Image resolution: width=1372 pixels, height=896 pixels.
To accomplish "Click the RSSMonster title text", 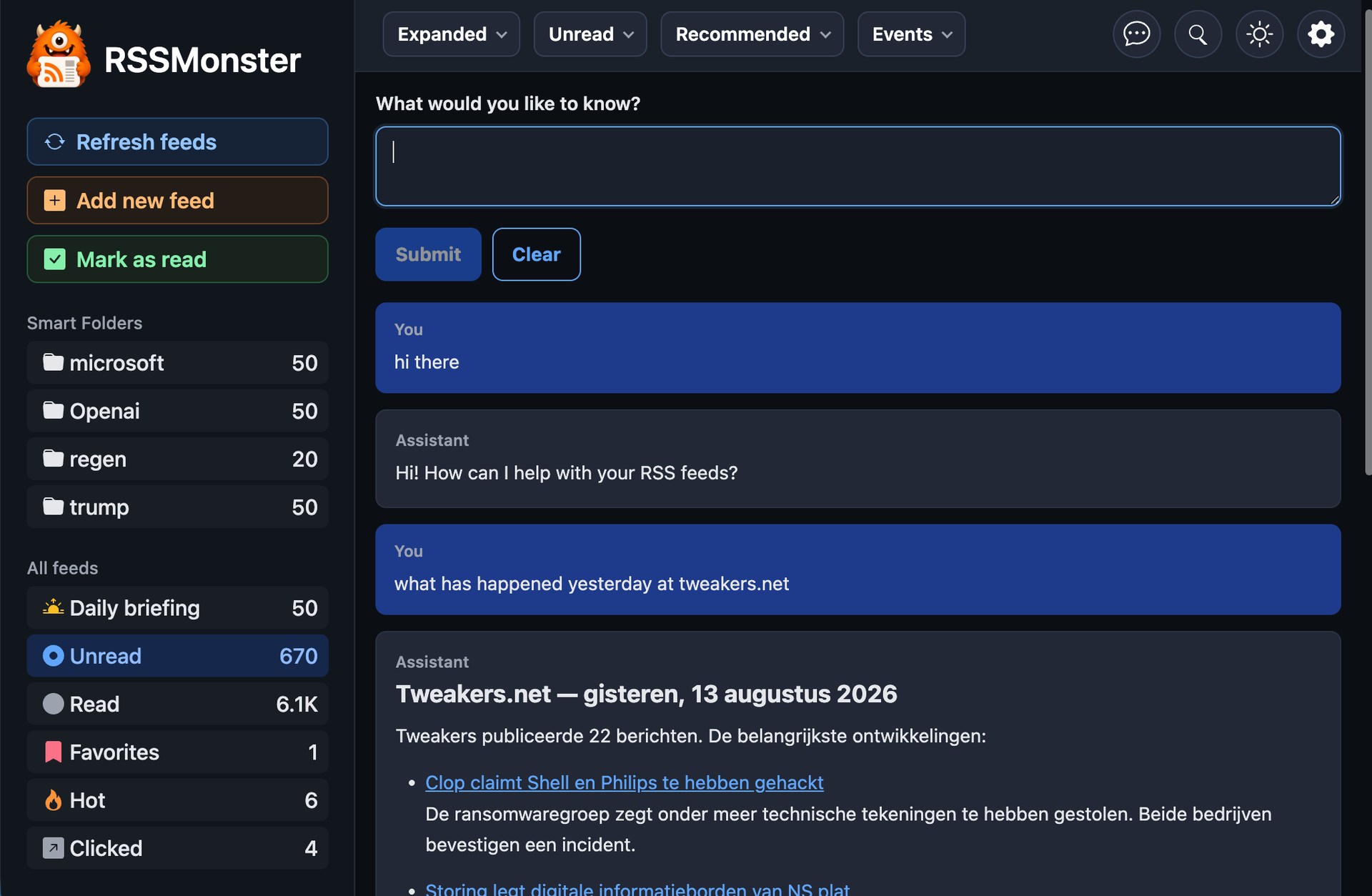I will click(202, 60).
